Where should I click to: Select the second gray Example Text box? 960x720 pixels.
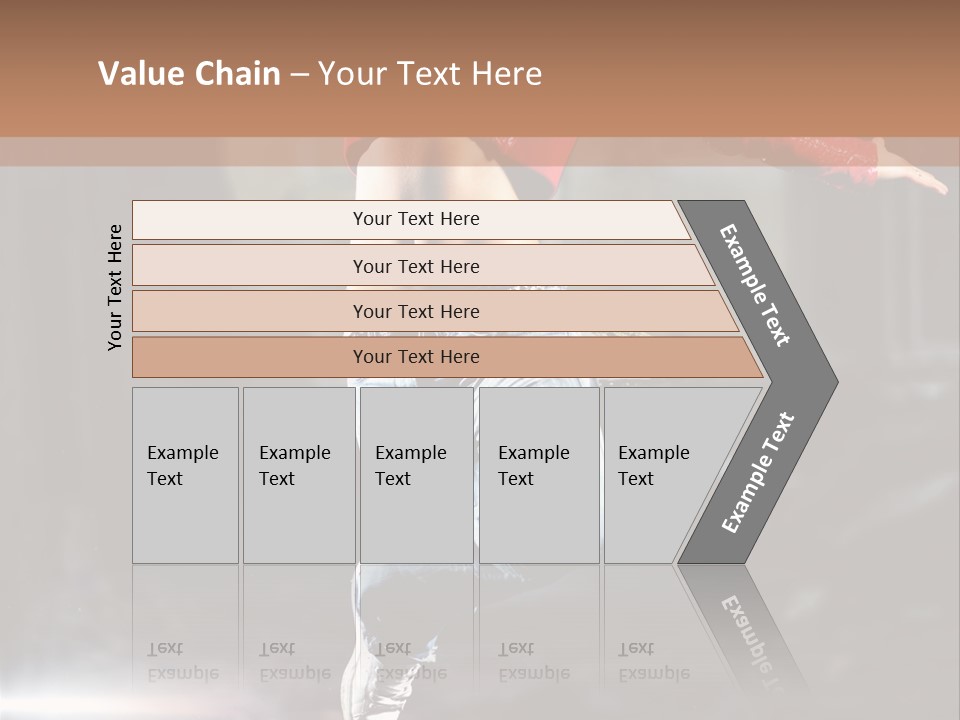click(298, 475)
